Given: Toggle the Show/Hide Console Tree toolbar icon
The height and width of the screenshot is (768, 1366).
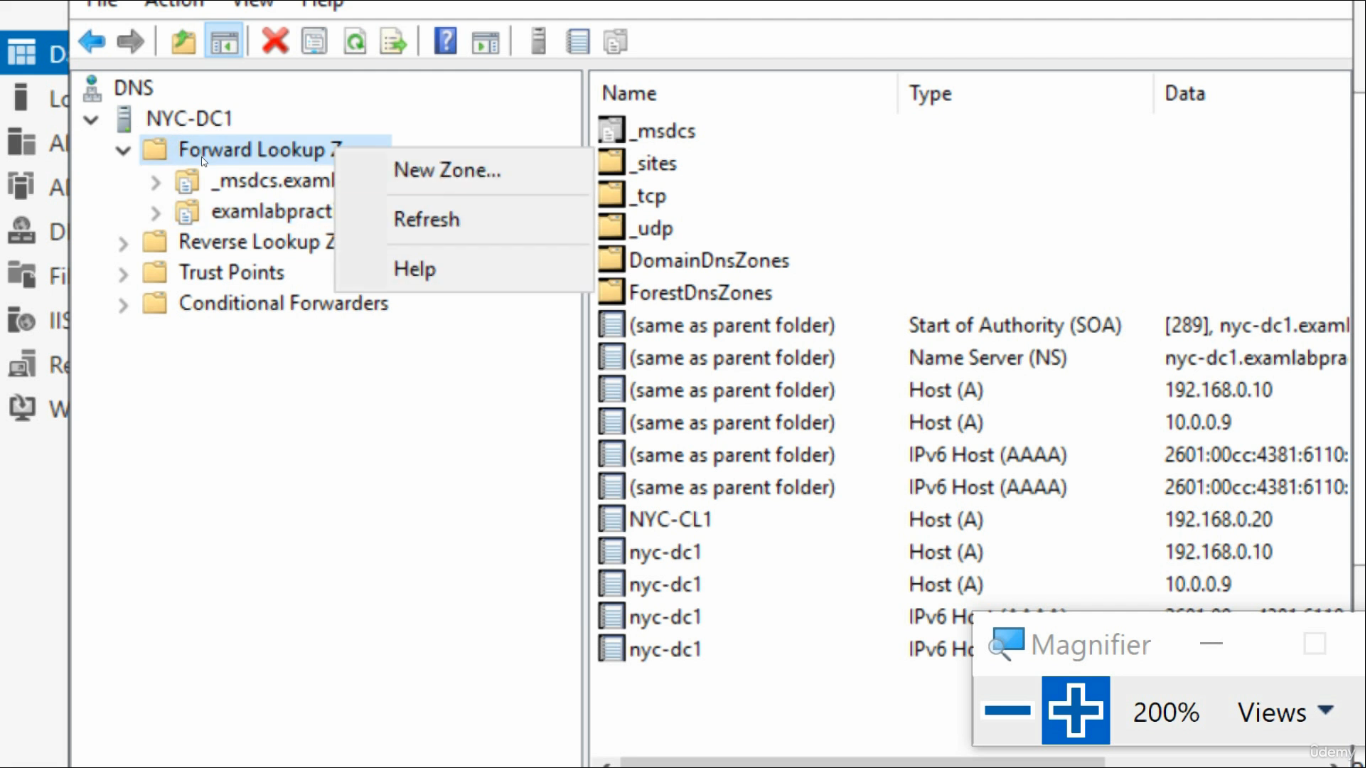Looking at the screenshot, I should pos(224,42).
